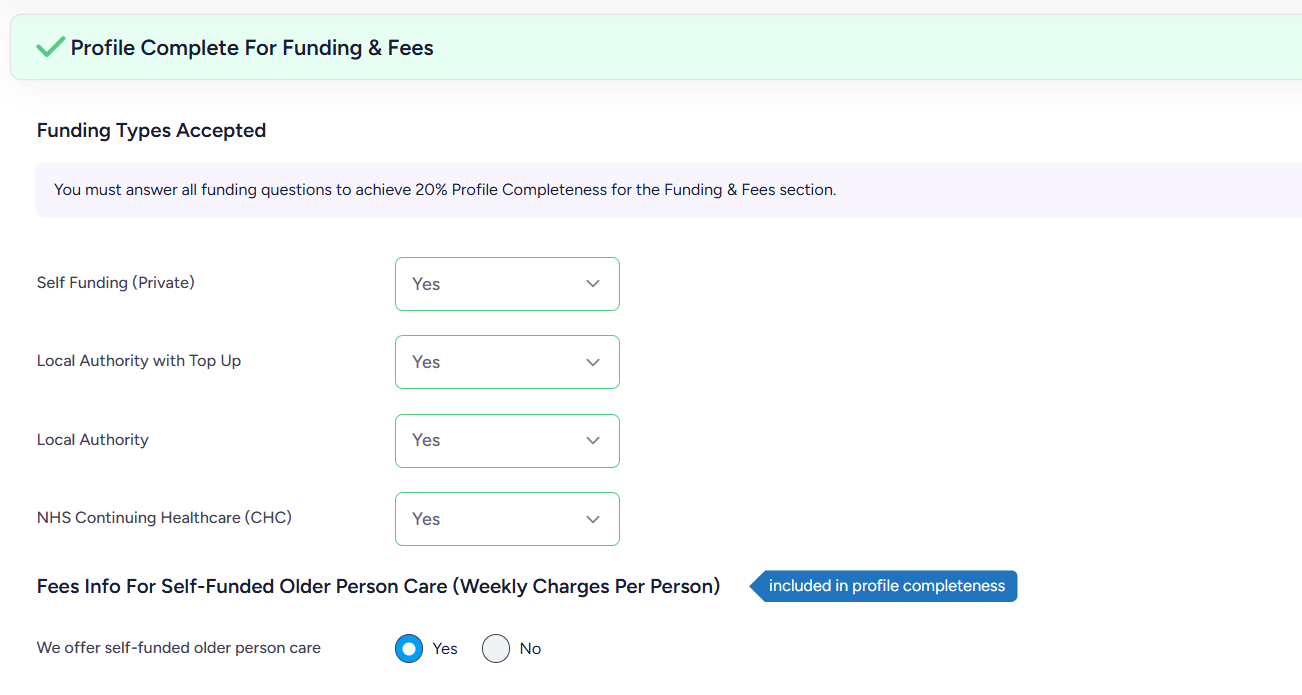Click the NHS Continuing Healthcare chevron arrow
The image size is (1302, 695).
[593, 519]
